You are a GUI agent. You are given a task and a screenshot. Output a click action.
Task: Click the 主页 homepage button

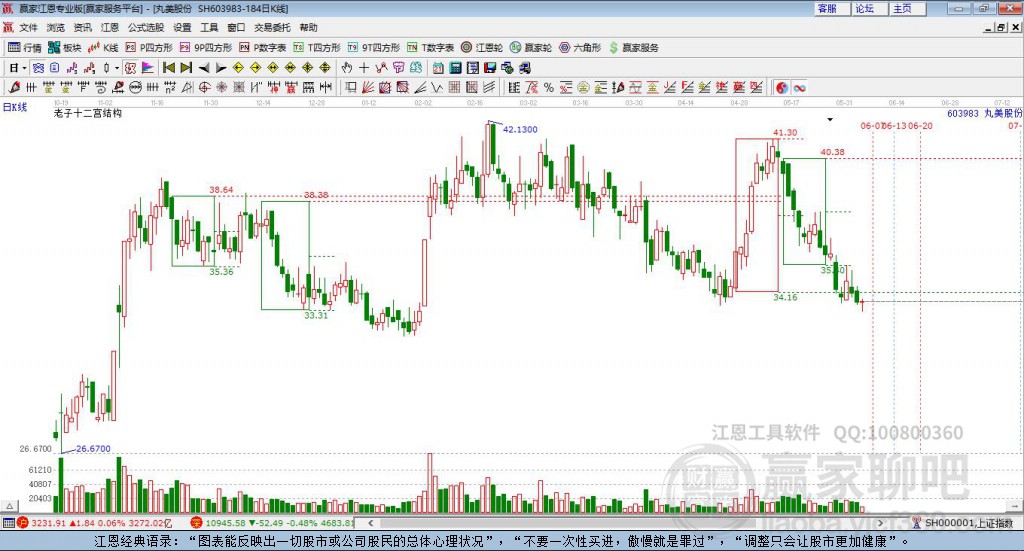tap(907, 8)
